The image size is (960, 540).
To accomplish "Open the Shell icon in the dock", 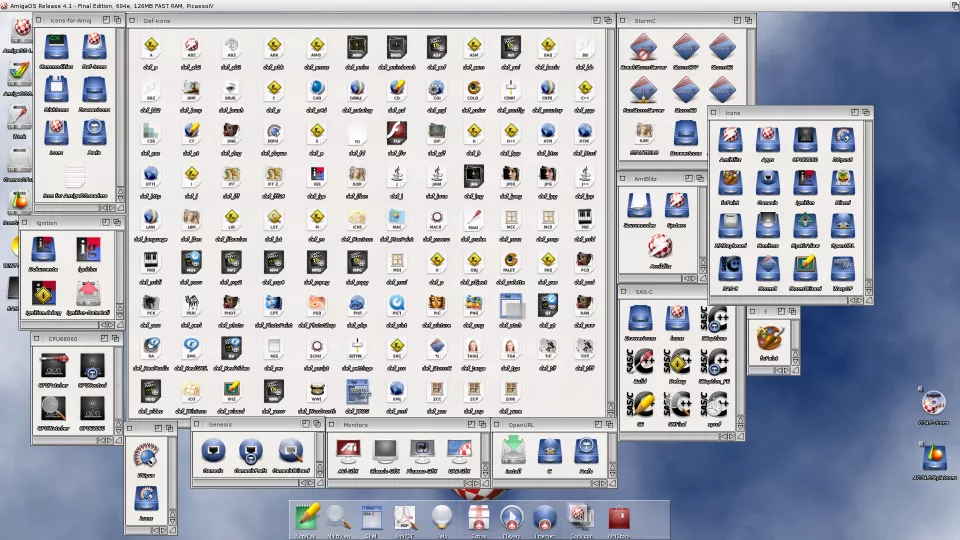I will point(372,517).
